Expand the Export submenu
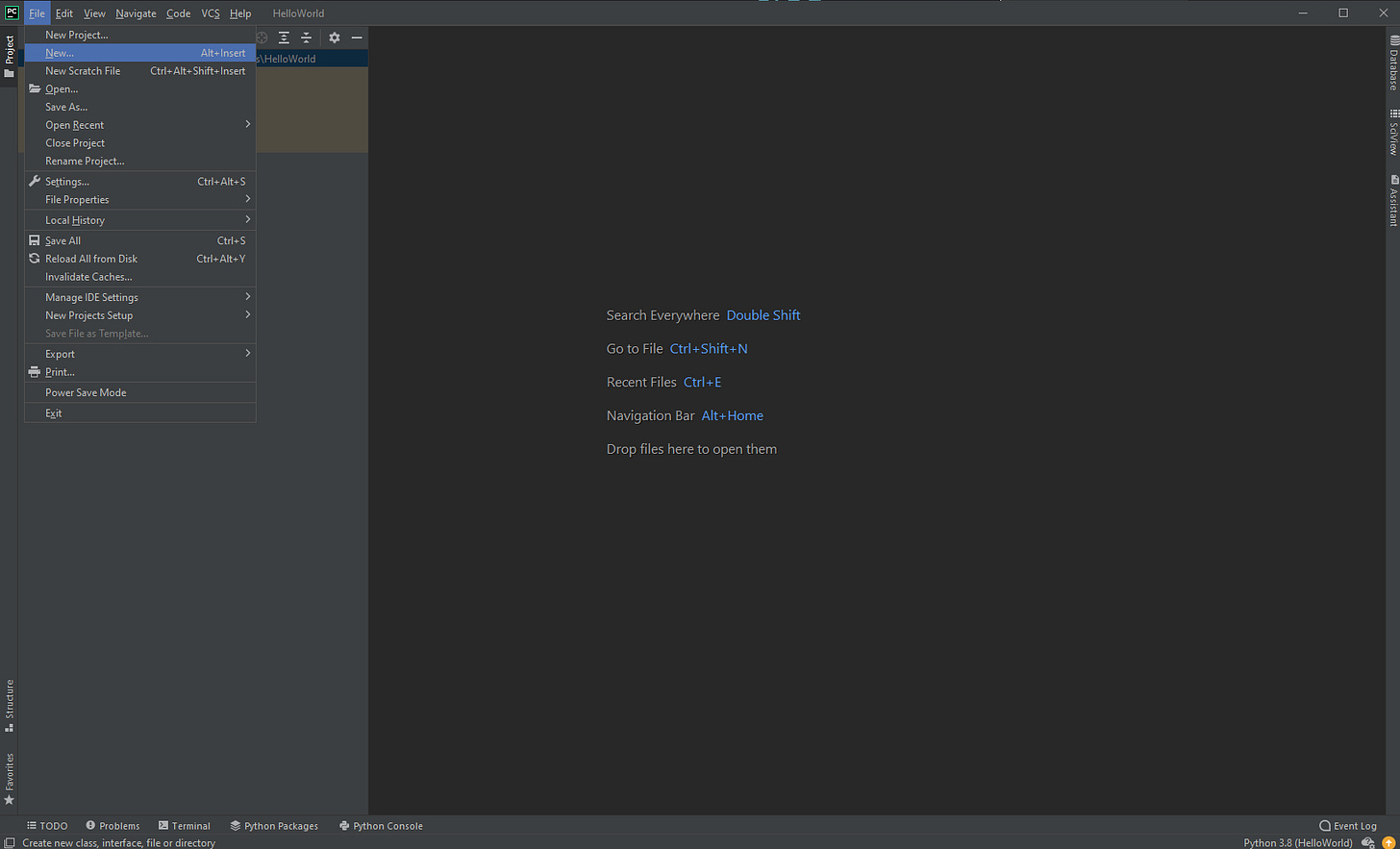 click(x=140, y=354)
